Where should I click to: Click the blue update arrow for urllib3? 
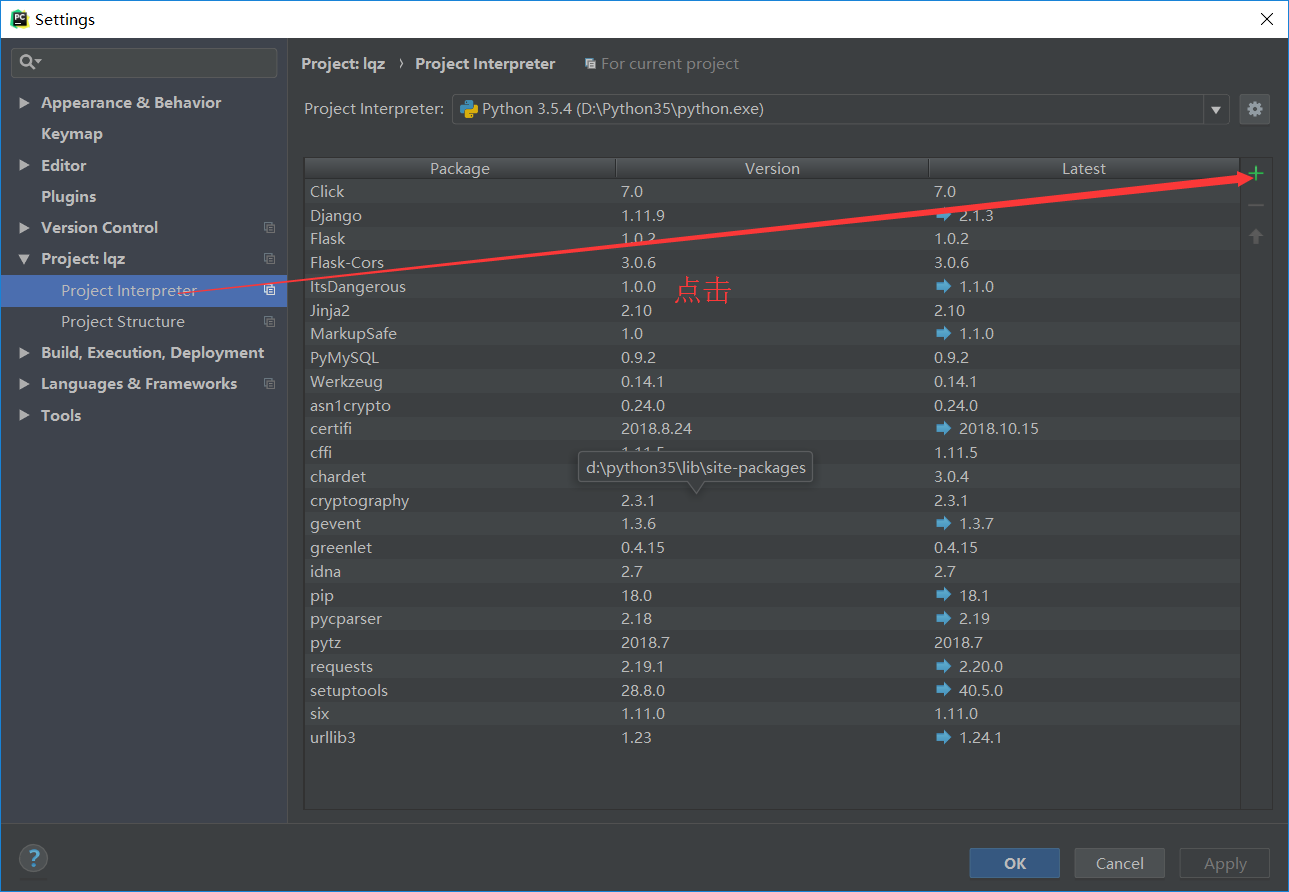[943, 737]
